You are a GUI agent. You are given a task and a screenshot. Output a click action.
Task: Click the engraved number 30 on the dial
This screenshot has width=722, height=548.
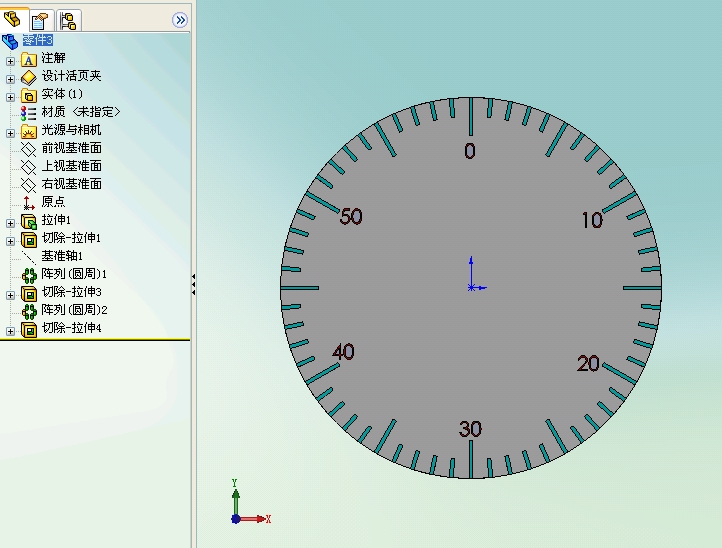click(x=470, y=429)
